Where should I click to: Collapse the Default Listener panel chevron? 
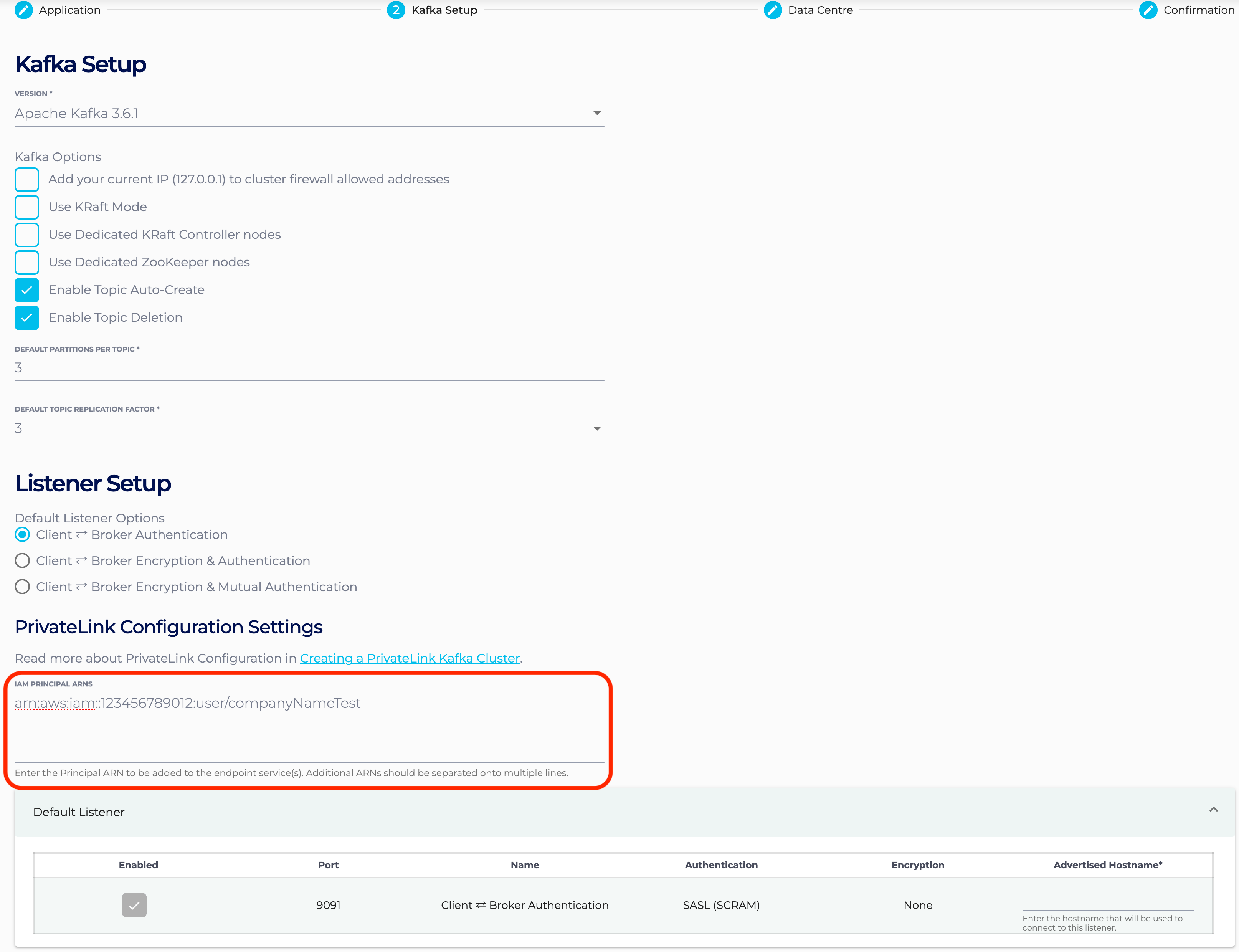point(1213,810)
